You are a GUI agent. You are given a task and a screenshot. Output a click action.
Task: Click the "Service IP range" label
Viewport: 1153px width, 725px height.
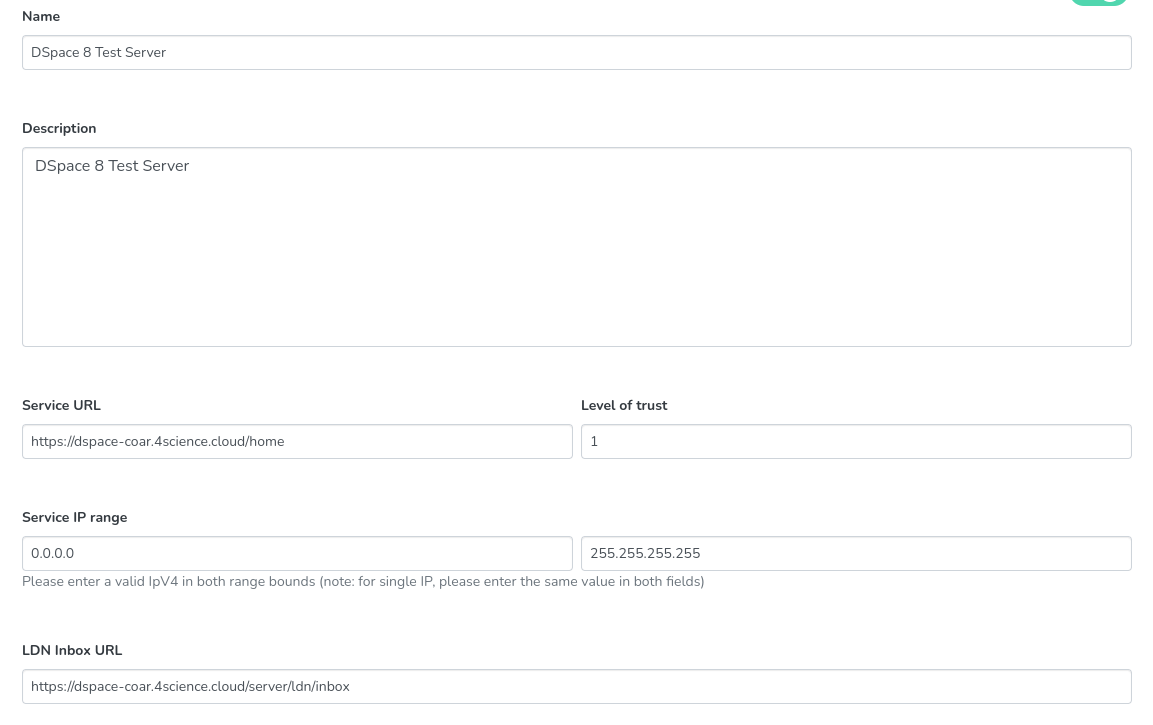[75, 518]
